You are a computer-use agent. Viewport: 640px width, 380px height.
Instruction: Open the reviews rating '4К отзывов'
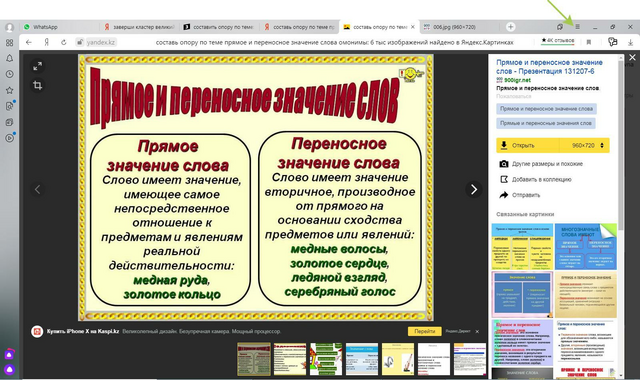[558, 41]
